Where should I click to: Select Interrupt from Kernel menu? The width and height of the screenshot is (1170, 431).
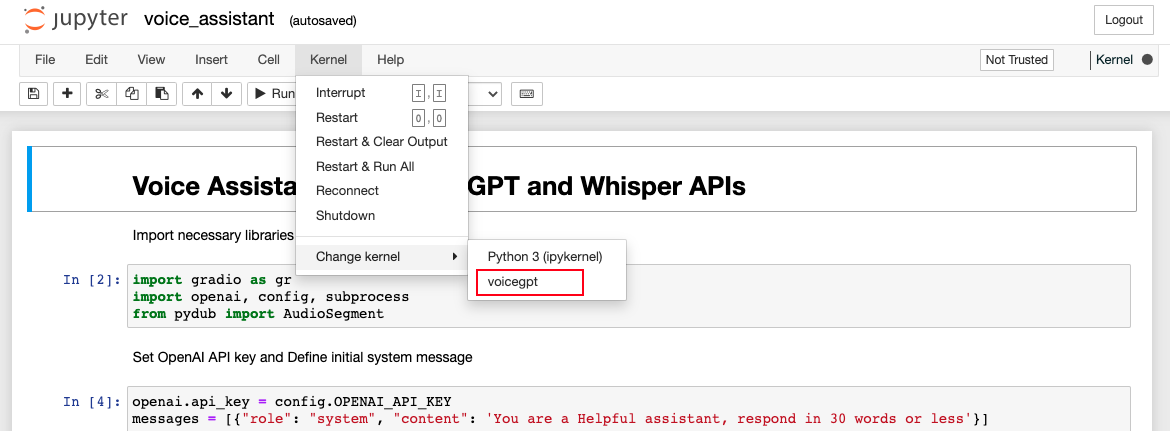[x=382, y=93]
